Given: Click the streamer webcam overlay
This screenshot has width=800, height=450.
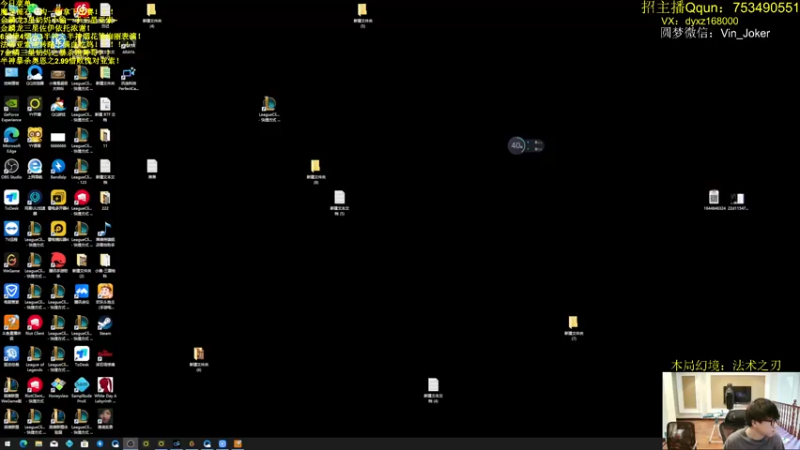Looking at the screenshot, I should coord(731,411).
